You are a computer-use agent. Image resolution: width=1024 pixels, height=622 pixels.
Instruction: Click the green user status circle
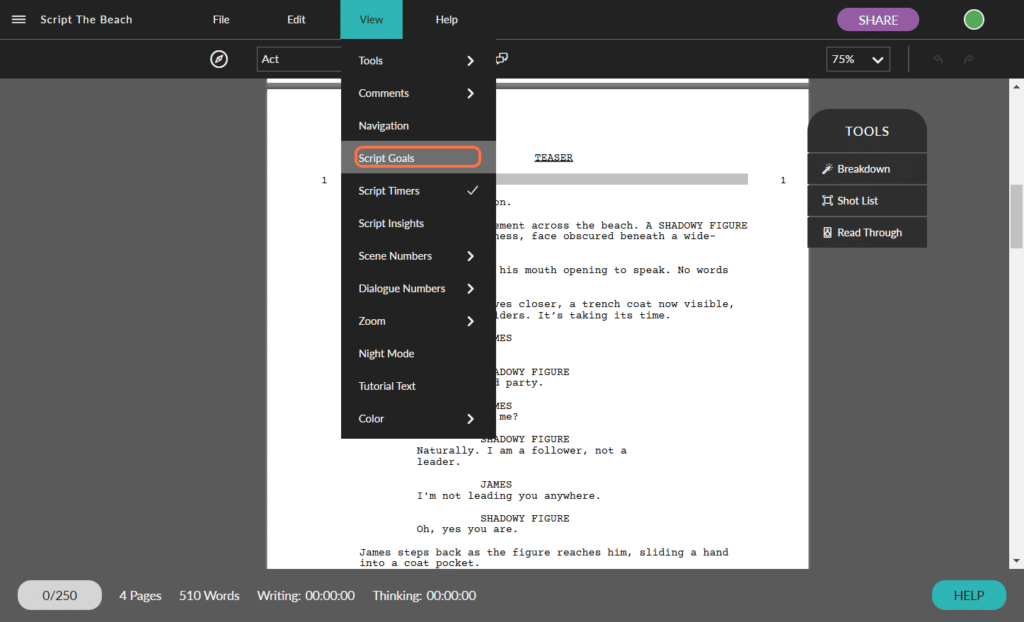(x=973, y=20)
